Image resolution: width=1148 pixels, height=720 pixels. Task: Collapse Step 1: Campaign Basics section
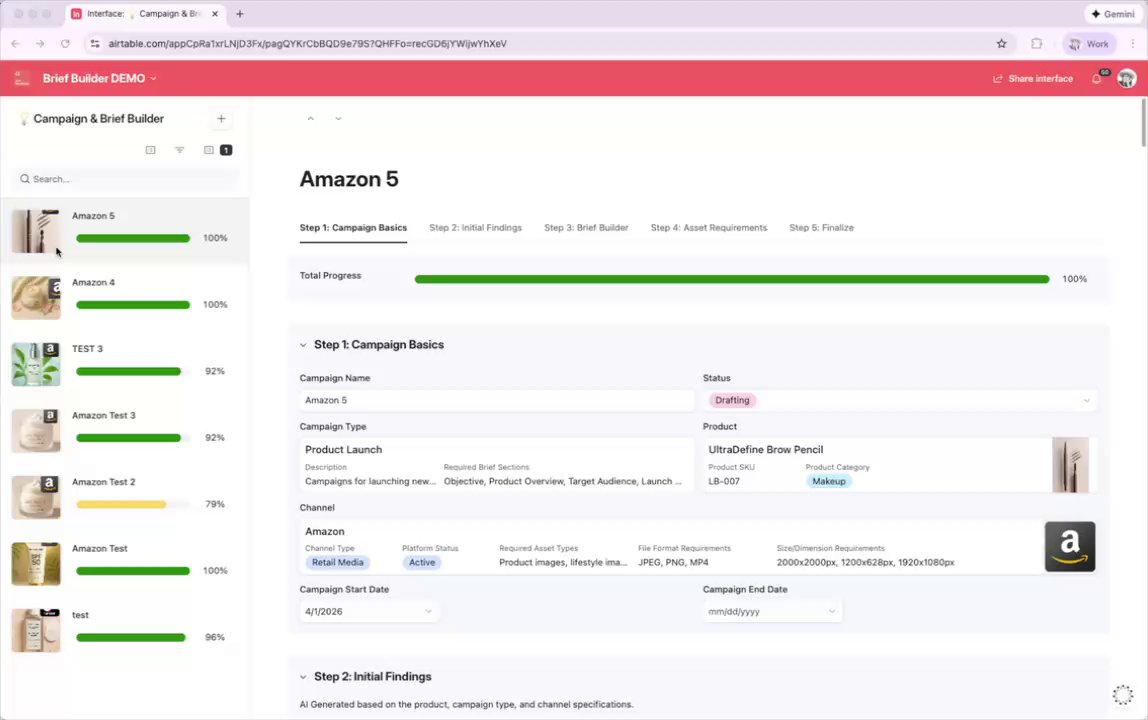point(303,345)
